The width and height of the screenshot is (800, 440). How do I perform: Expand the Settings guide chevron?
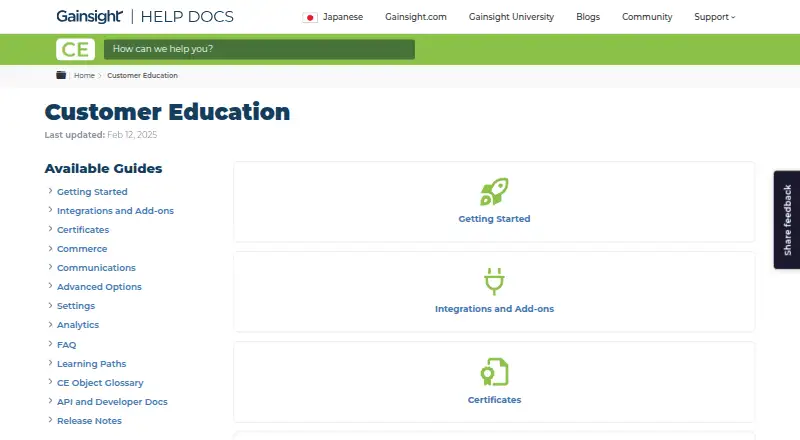(50, 305)
